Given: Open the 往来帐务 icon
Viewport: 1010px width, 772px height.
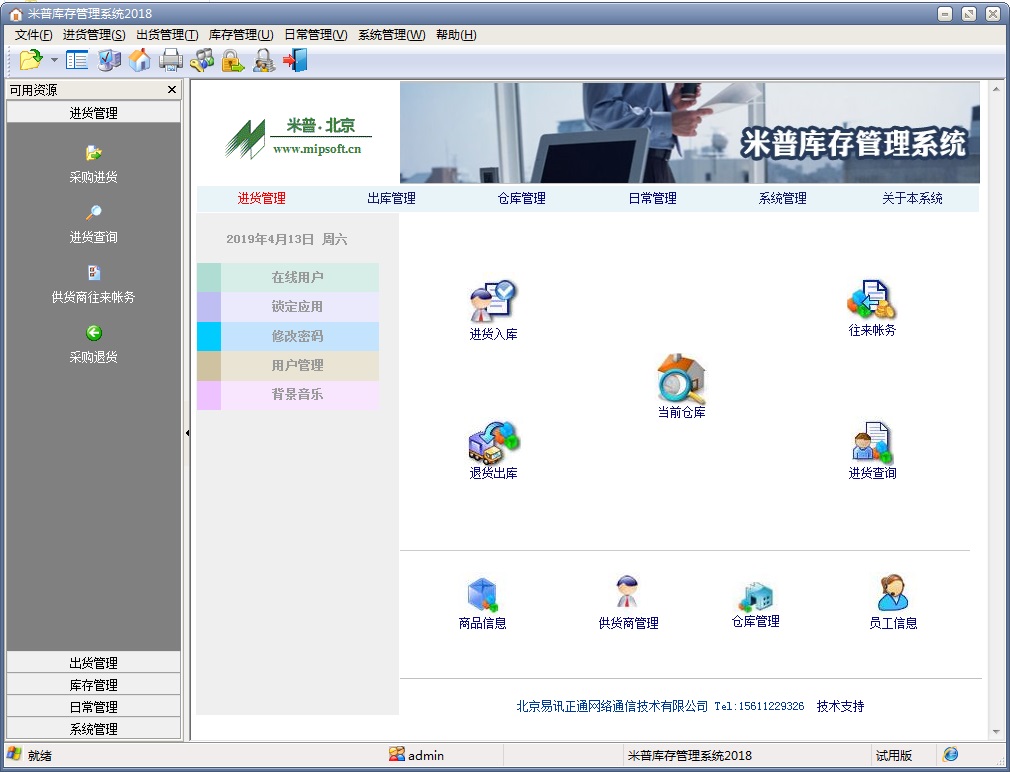Looking at the screenshot, I should [872, 308].
